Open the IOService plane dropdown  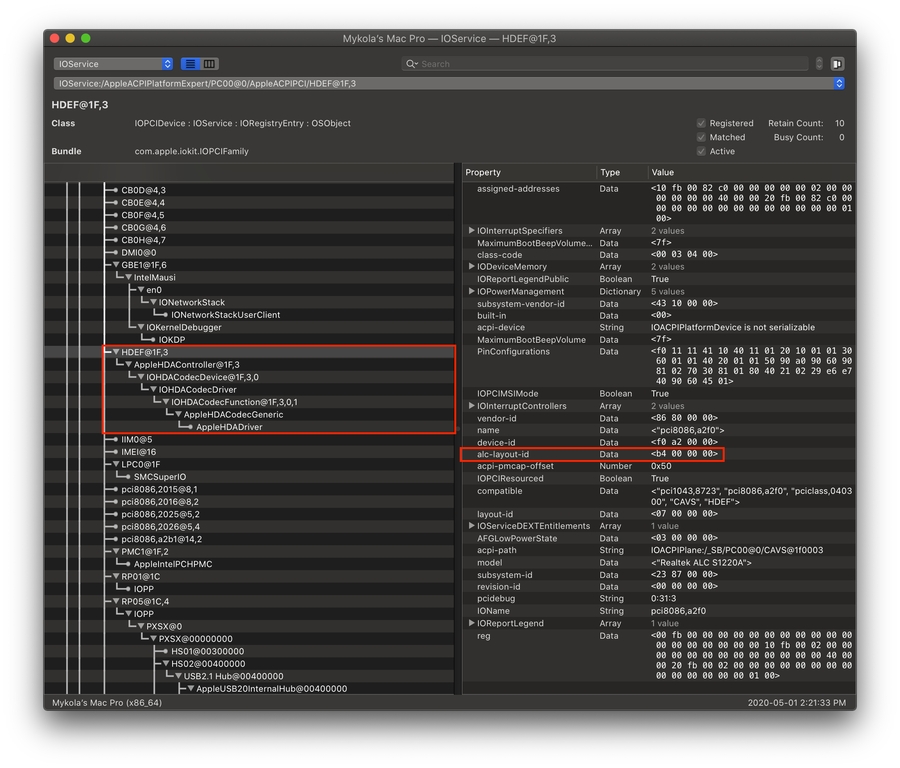coord(113,64)
